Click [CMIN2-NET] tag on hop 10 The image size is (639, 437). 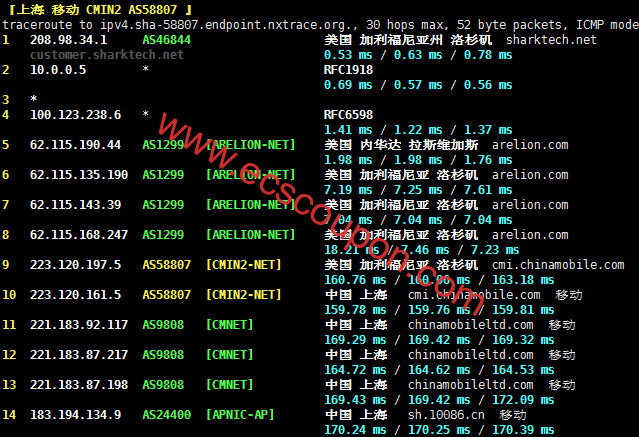point(244,295)
